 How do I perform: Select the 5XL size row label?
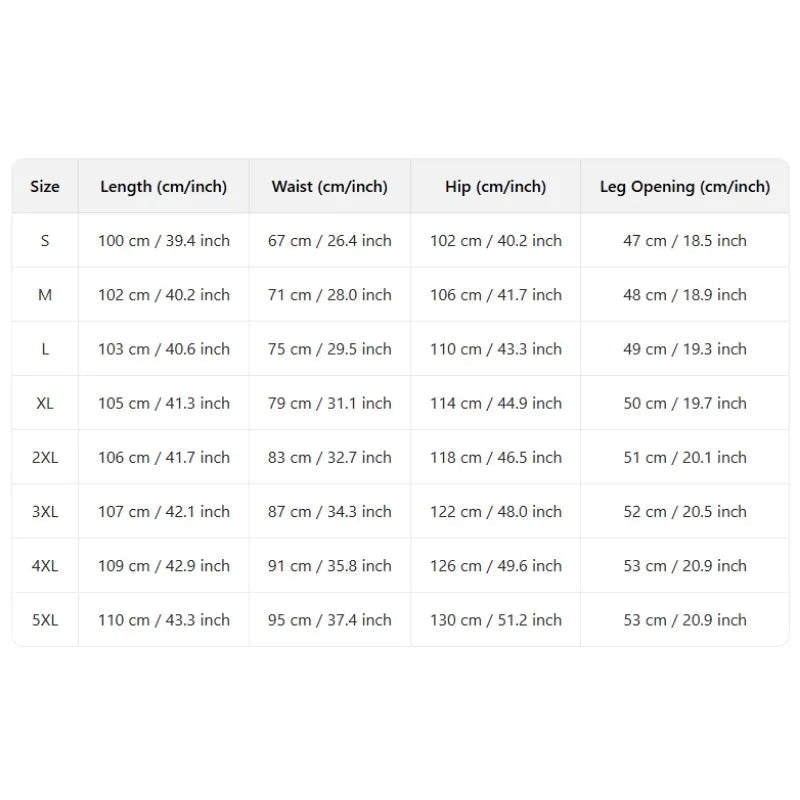point(45,620)
